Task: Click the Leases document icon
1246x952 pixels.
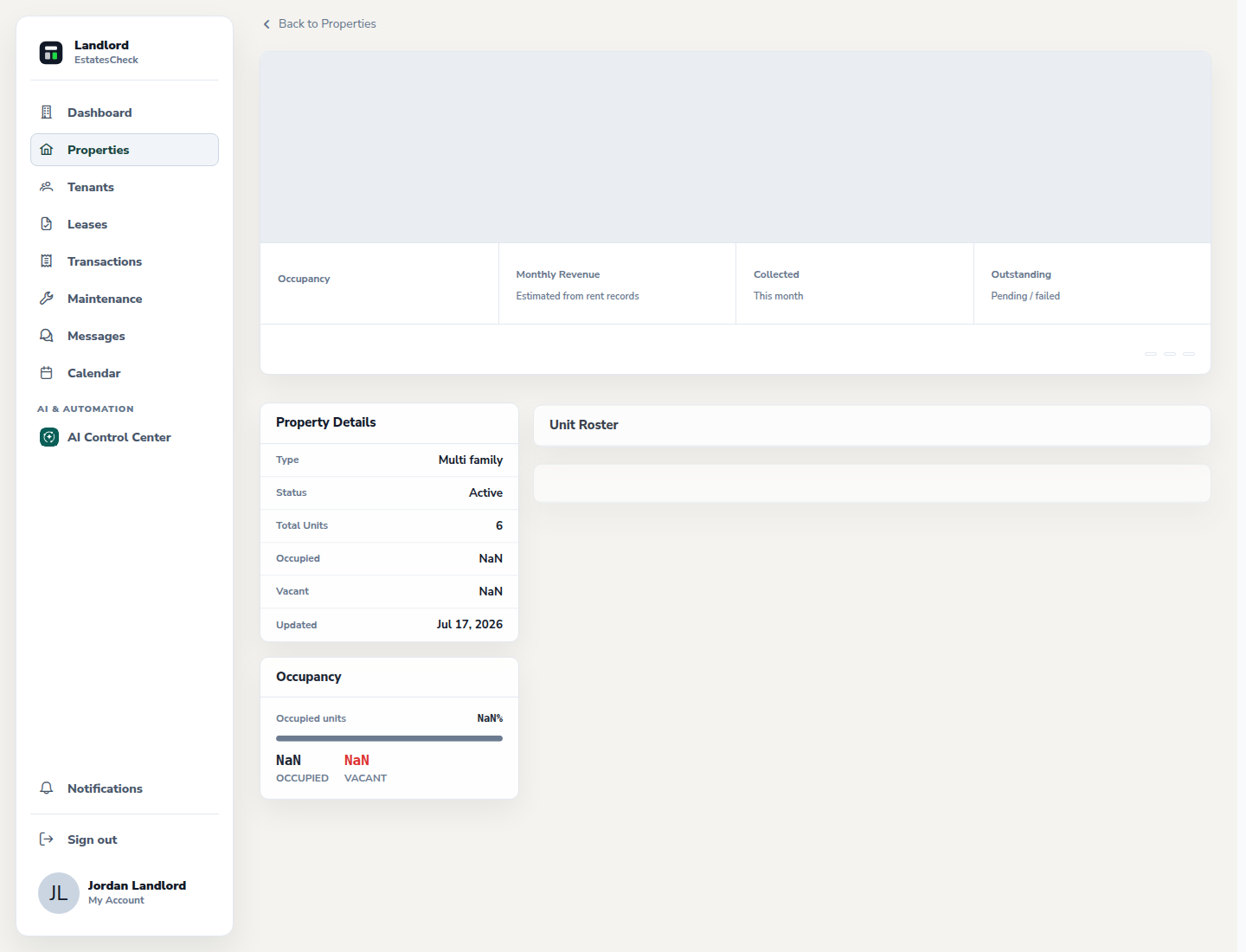Action: (x=47, y=224)
